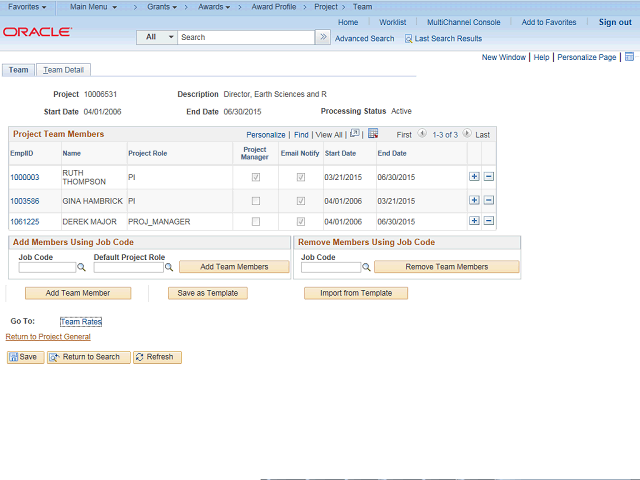The height and width of the screenshot is (480, 640).
Task: Open the Help link
Action: coord(541,57)
